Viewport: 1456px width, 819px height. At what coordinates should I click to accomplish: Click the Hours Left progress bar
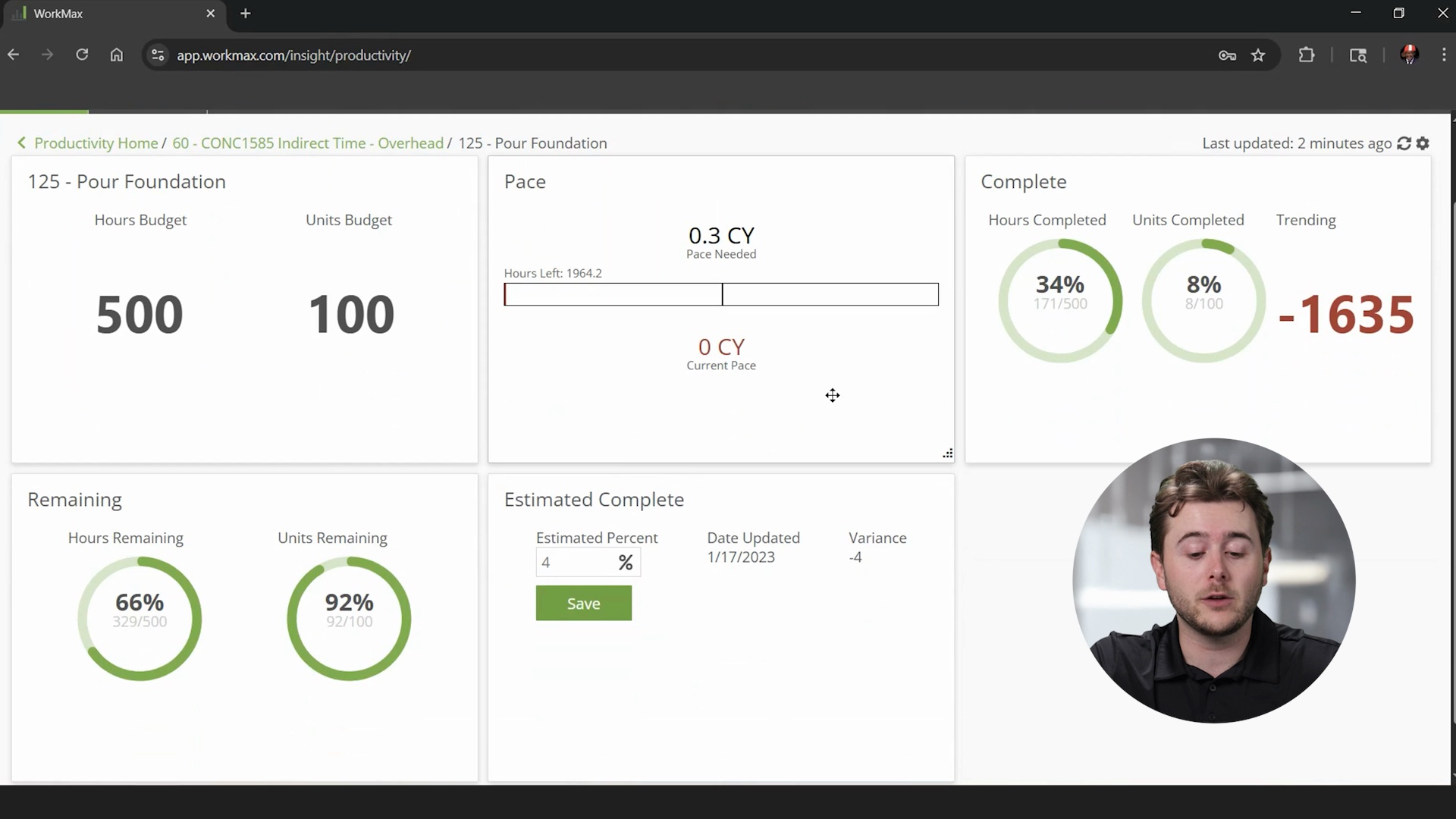click(720, 294)
